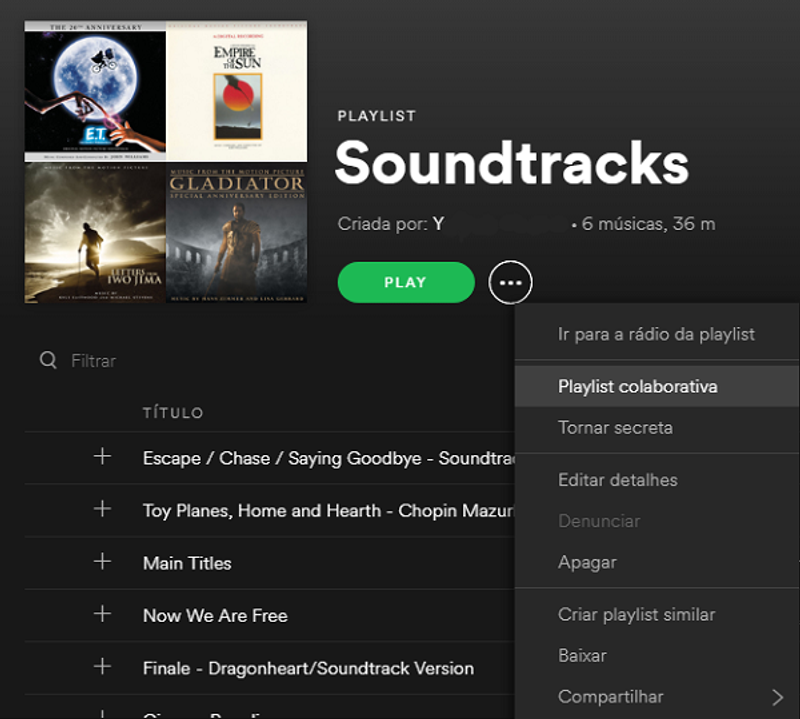Click the TÍTULO column header
Image resolution: width=800 pixels, height=719 pixels.
click(x=173, y=412)
